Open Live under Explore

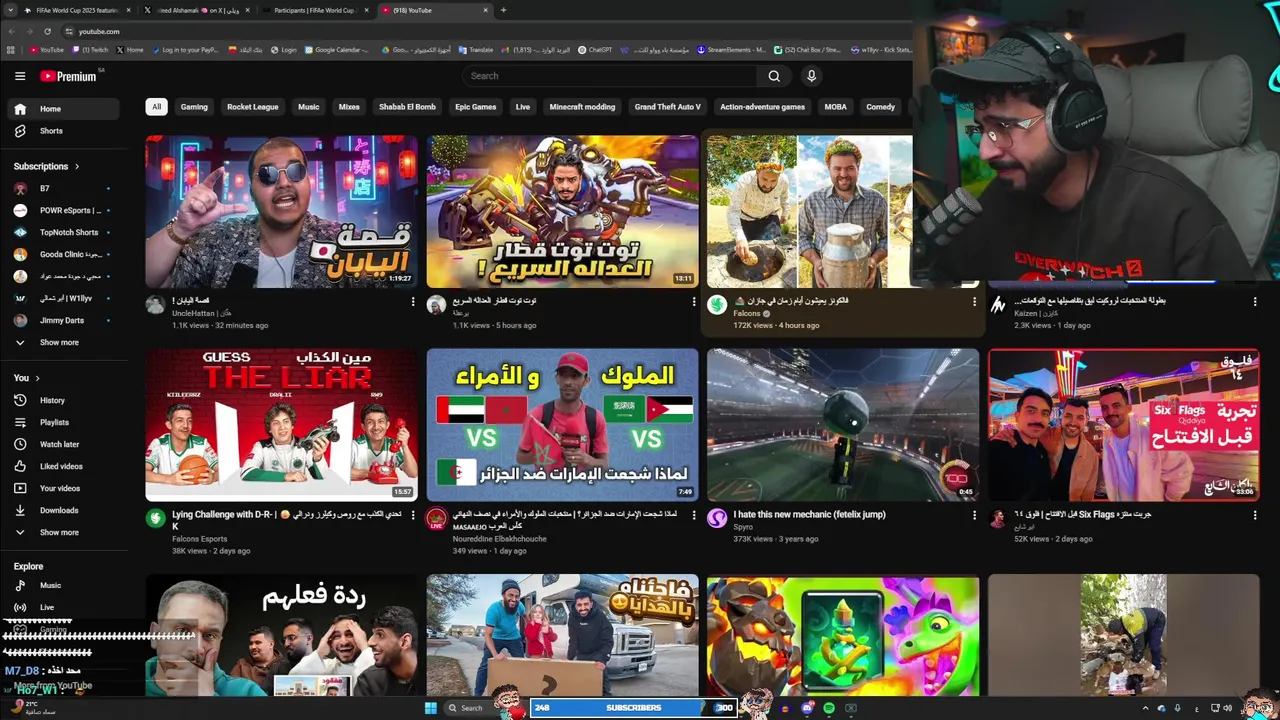[63, 607]
